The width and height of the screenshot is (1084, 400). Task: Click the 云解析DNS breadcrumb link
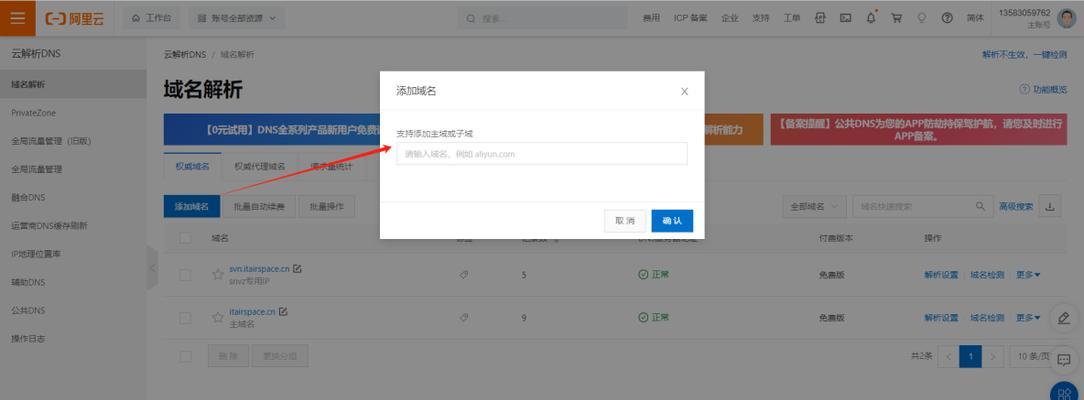(185, 55)
